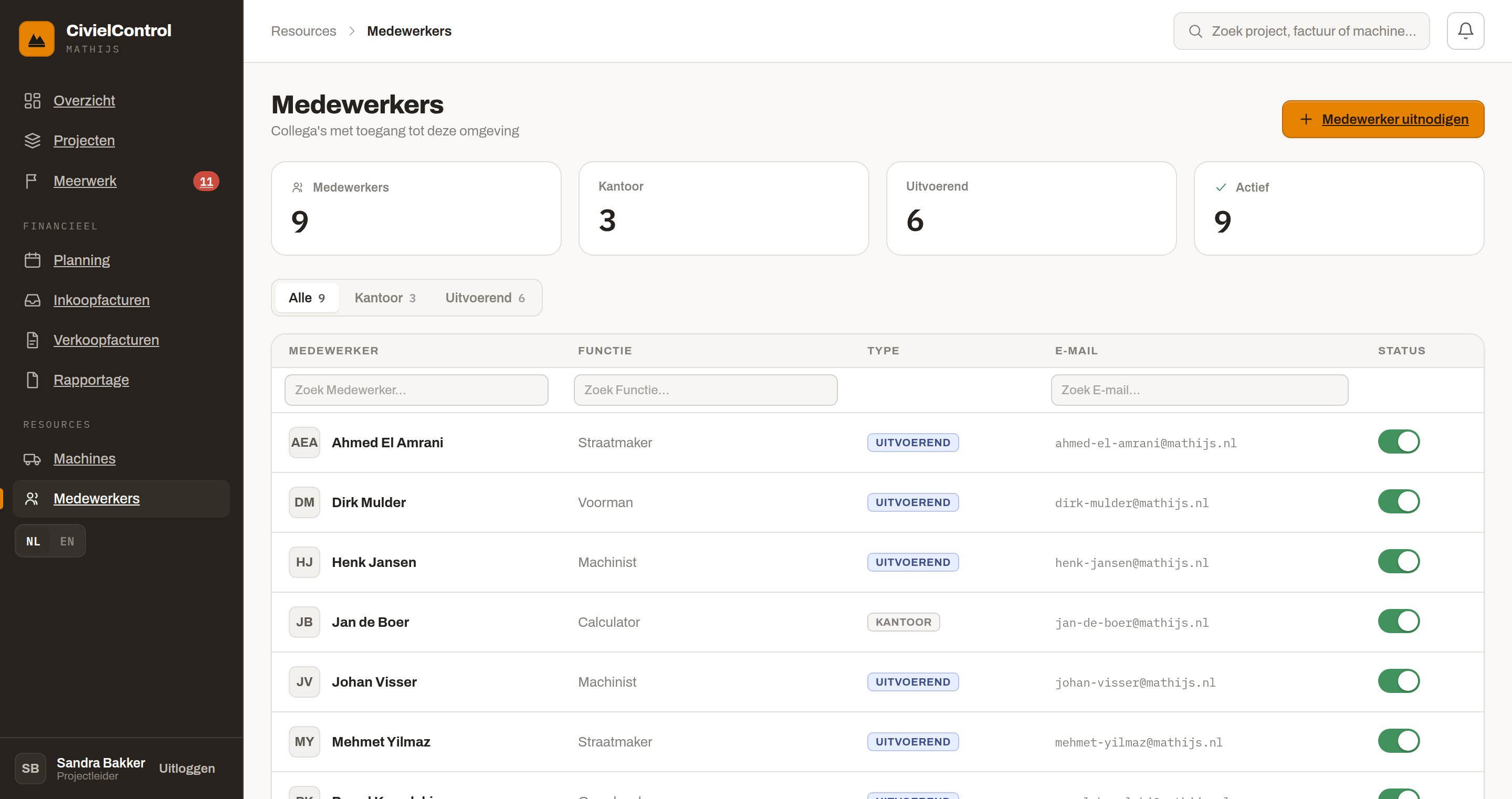Viewport: 1512px width, 799px height.
Task: Click the JV avatar for Johan Visser
Action: click(304, 681)
